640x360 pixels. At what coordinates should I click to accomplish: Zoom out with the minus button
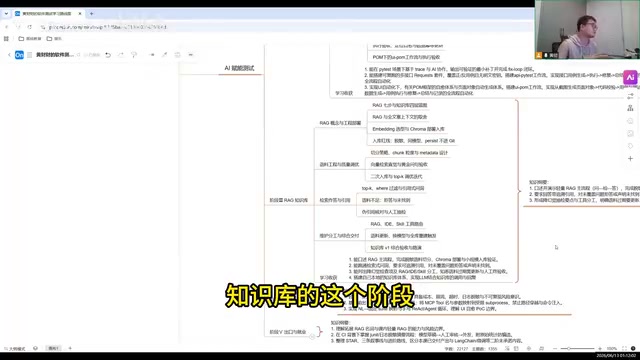[x=555, y=349]
